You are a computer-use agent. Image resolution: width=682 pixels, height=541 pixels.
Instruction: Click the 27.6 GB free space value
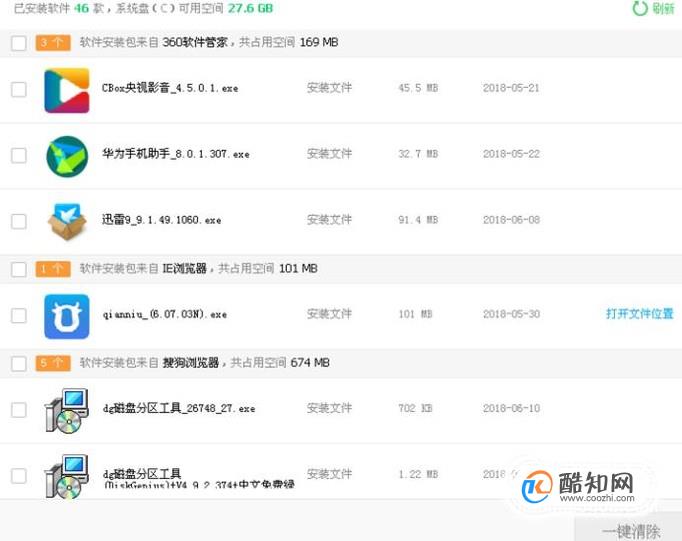[x=250, y=8]
